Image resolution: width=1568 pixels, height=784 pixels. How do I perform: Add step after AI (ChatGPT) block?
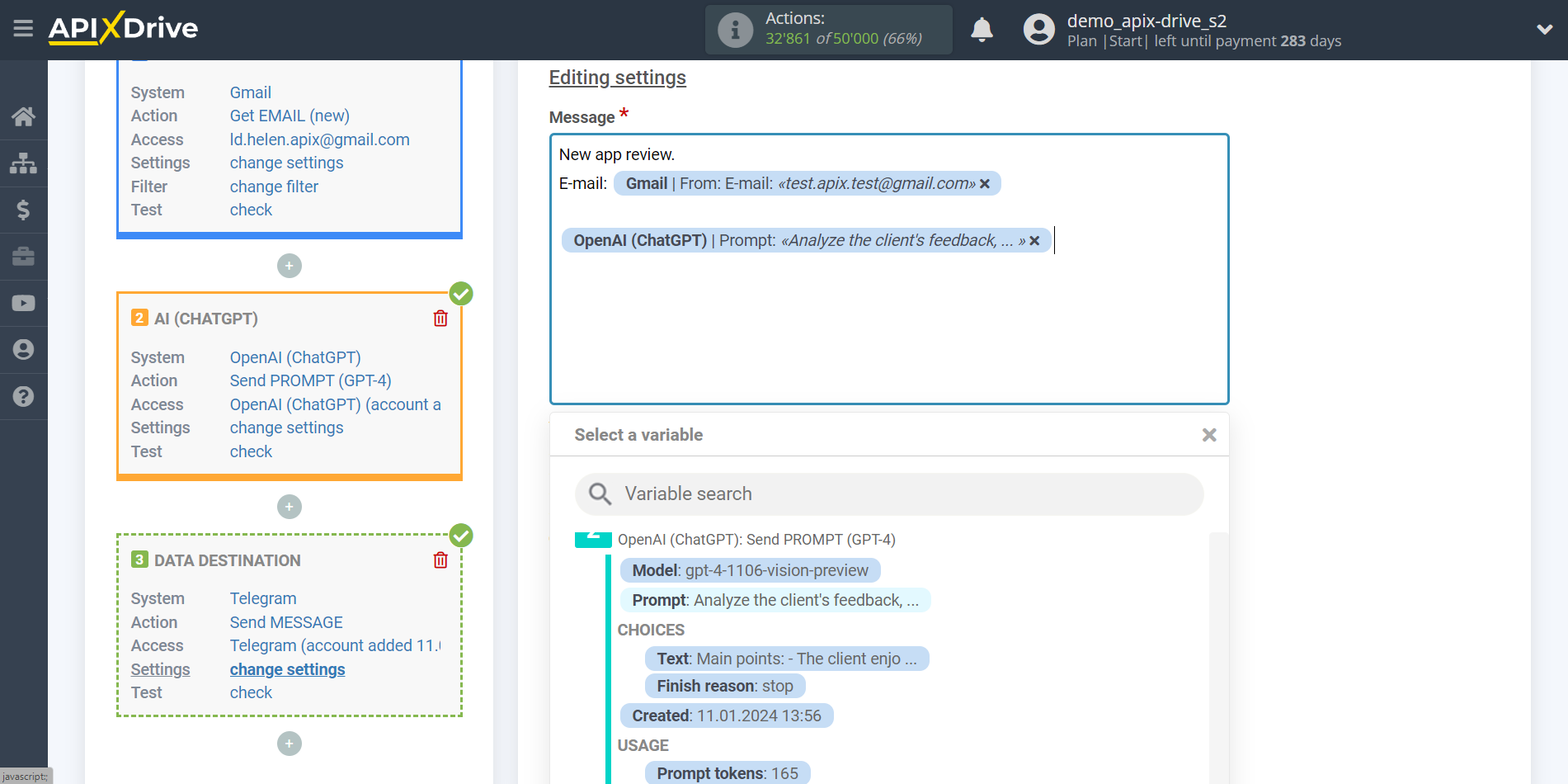289,507
